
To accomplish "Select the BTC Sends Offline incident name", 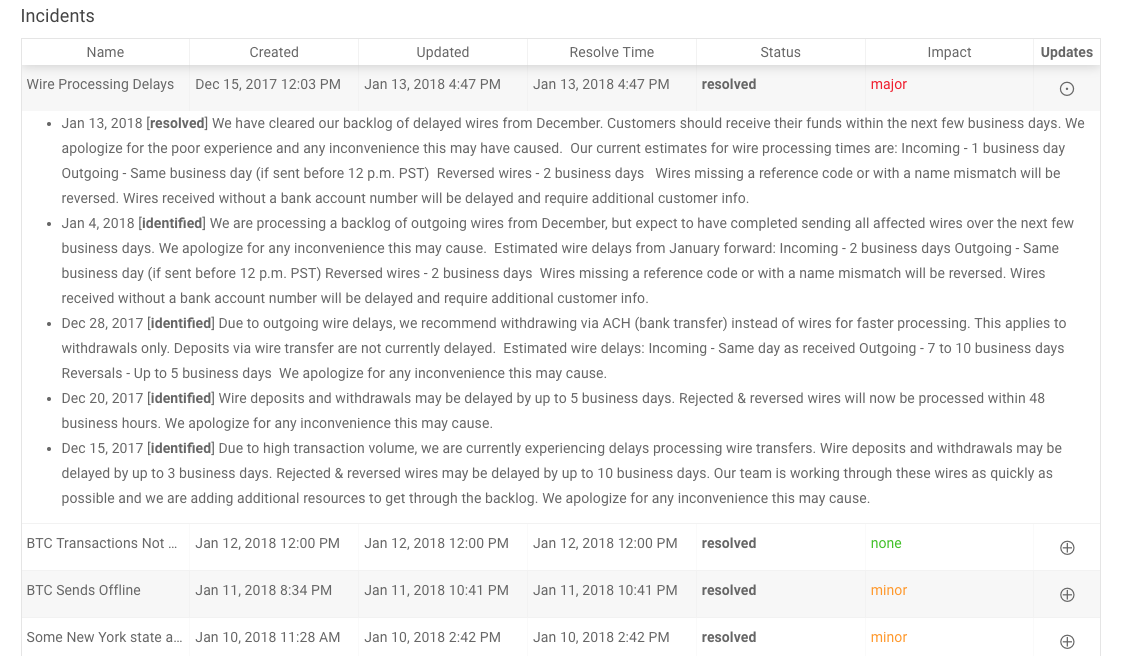I will [x=84, y=590].
